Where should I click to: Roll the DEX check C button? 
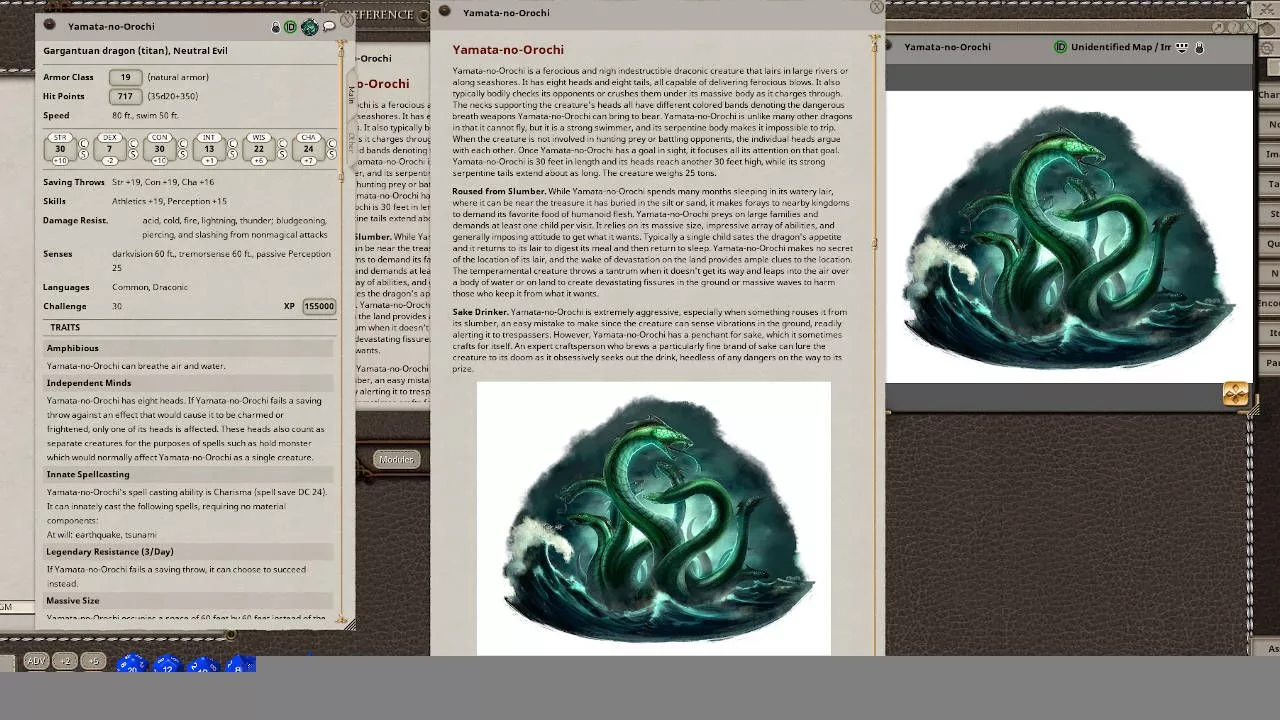click(134, 143)
